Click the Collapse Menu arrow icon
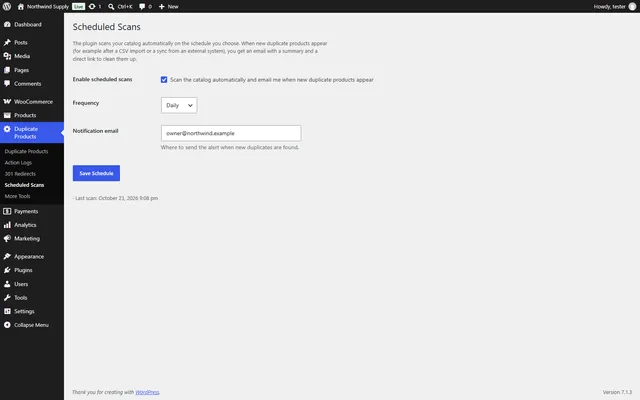Viewport: 640px width, 400px height. click(x=7, y=325)
